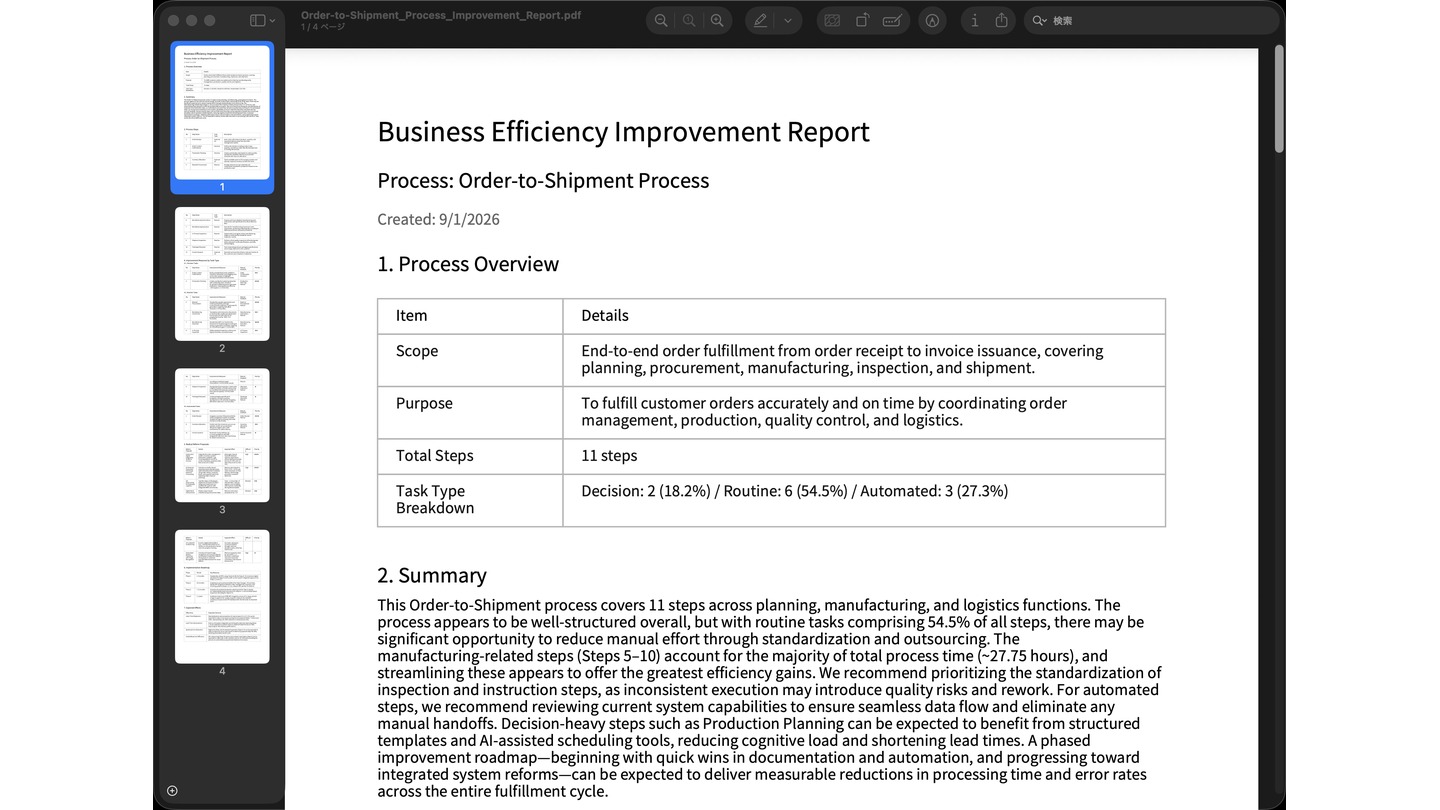Click the Details table header cell
Image resolution: width=1440 pixels, height=810 pixels.
click(x=864, y=316)
